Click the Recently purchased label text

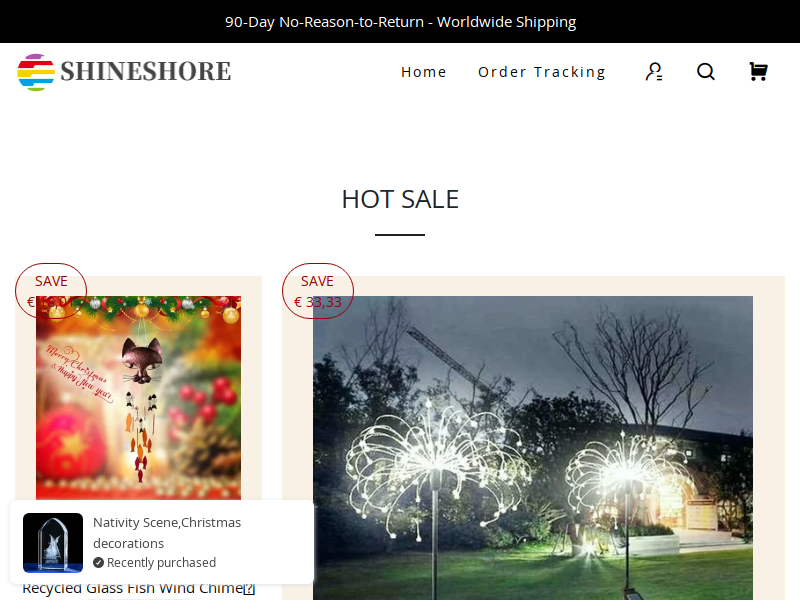161,562
